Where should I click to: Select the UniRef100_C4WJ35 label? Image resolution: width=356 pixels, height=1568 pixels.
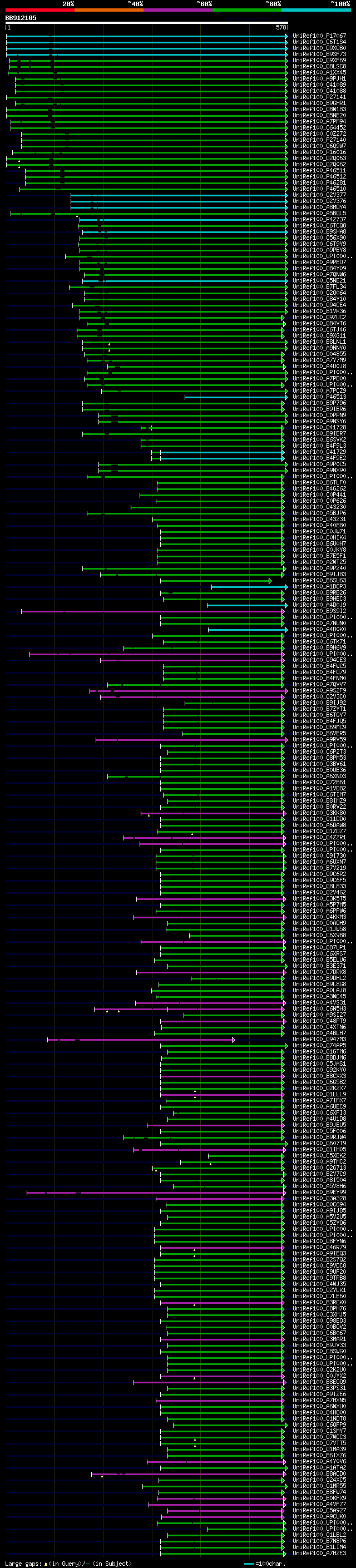(x=319, y=1284)
